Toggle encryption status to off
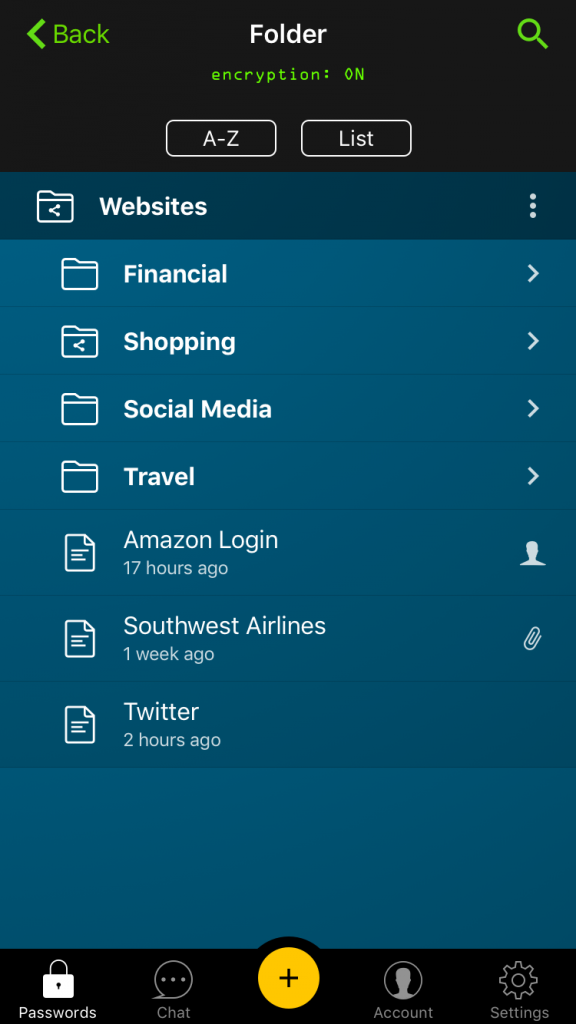Image resolution: width=576 pixels, height=1024 pixels. pyautogui.click(x=288, y=74)
